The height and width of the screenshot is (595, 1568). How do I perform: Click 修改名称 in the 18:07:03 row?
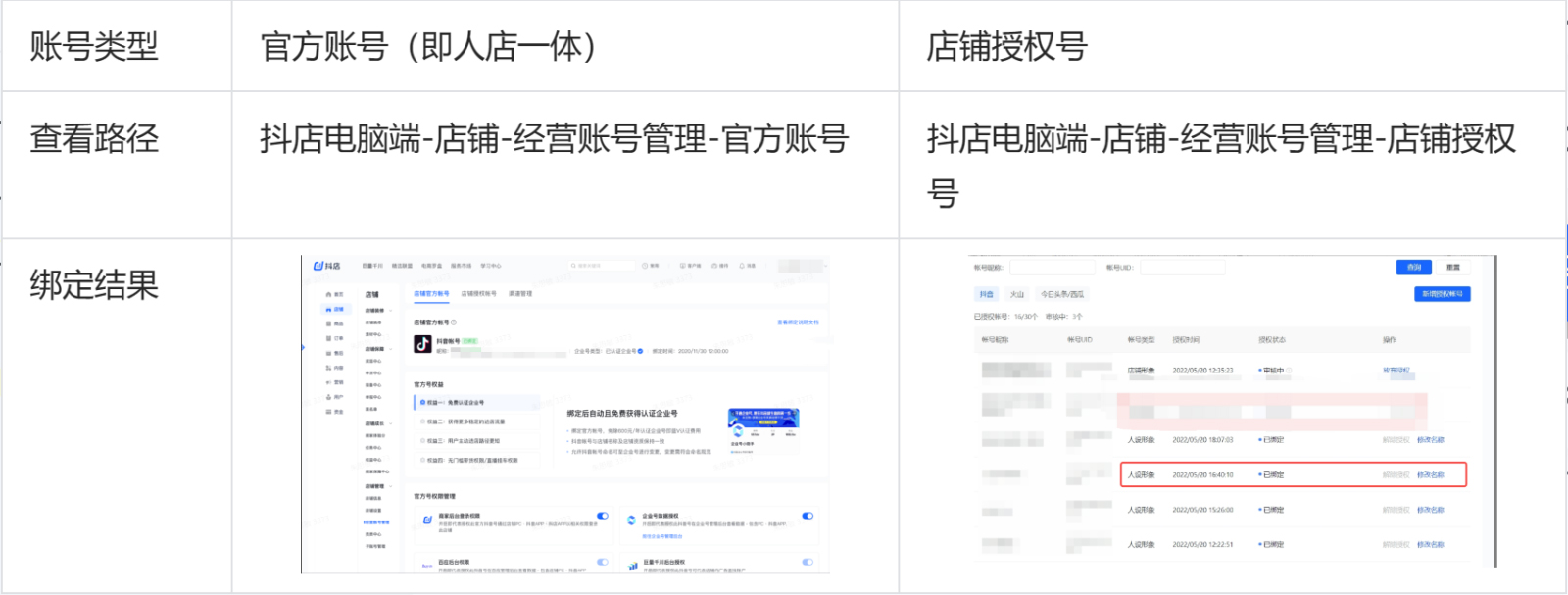point(1431,440)
